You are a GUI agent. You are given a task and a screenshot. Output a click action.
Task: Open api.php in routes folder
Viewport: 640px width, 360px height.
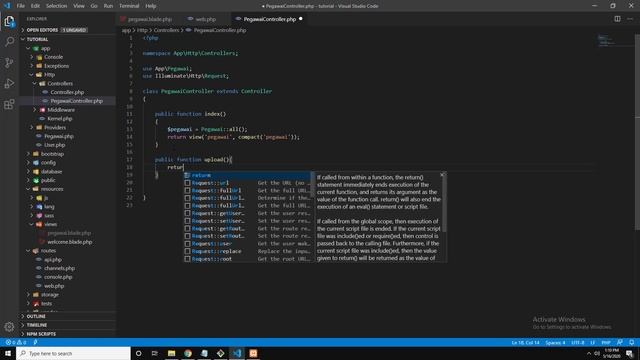(53, 260)
